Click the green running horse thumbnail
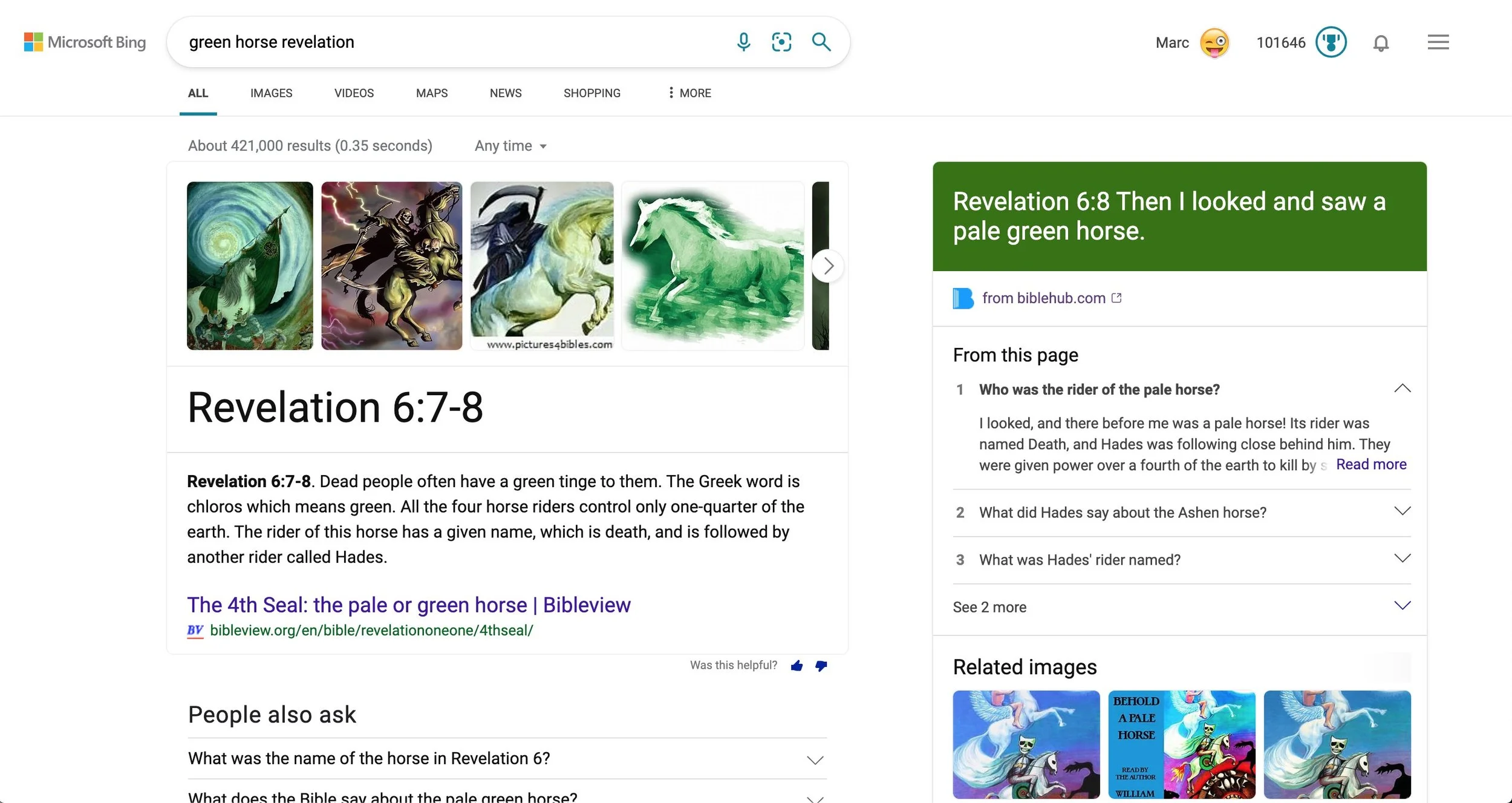The height and width of the screenshot is (803, 1512). tap(712, 266)
